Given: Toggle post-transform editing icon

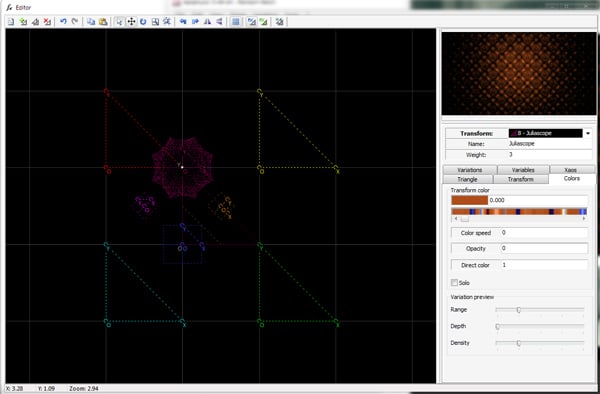Looking at the screenshot, I should point(251,22).
